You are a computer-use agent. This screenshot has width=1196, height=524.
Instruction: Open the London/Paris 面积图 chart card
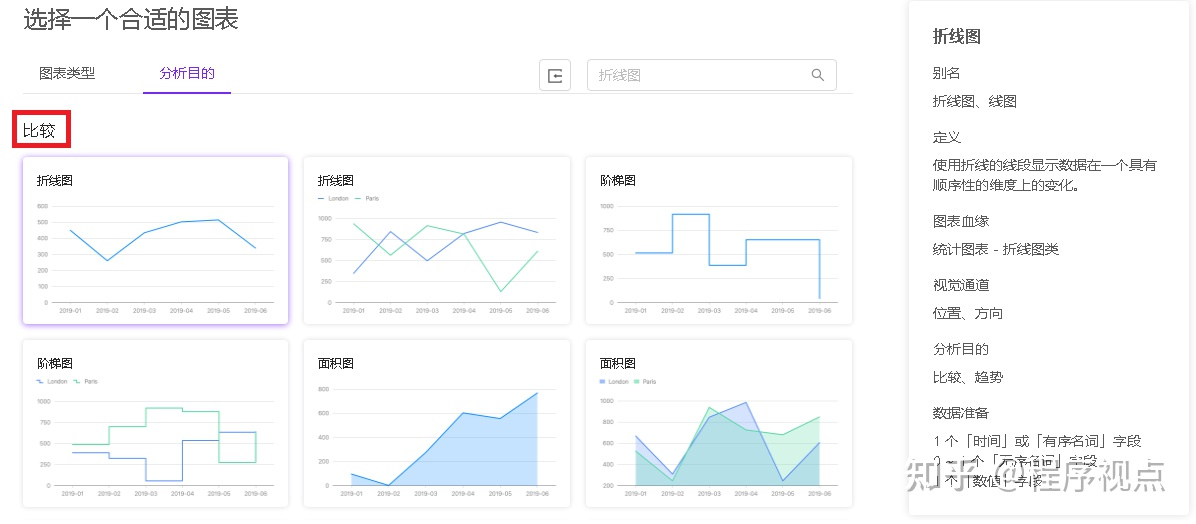point(719,423)
